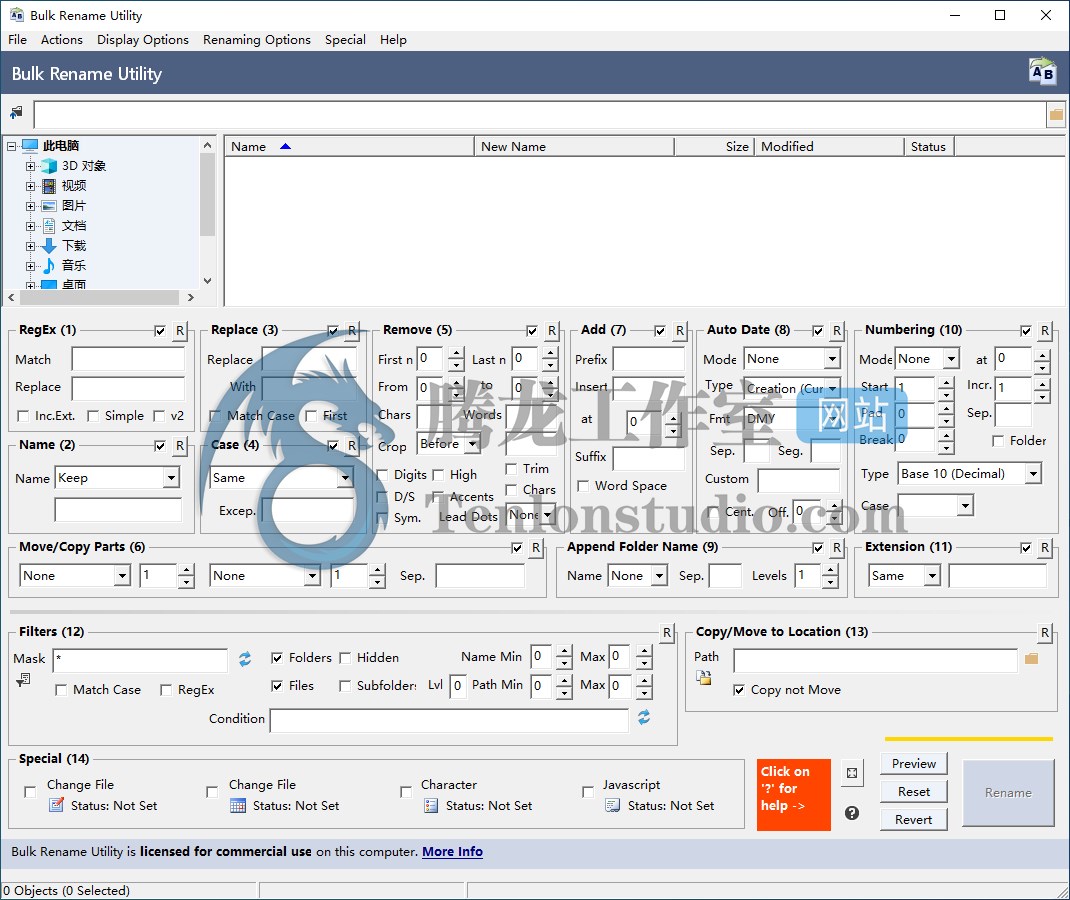Reset Copy/Move to Location (13) with R

1045,633
